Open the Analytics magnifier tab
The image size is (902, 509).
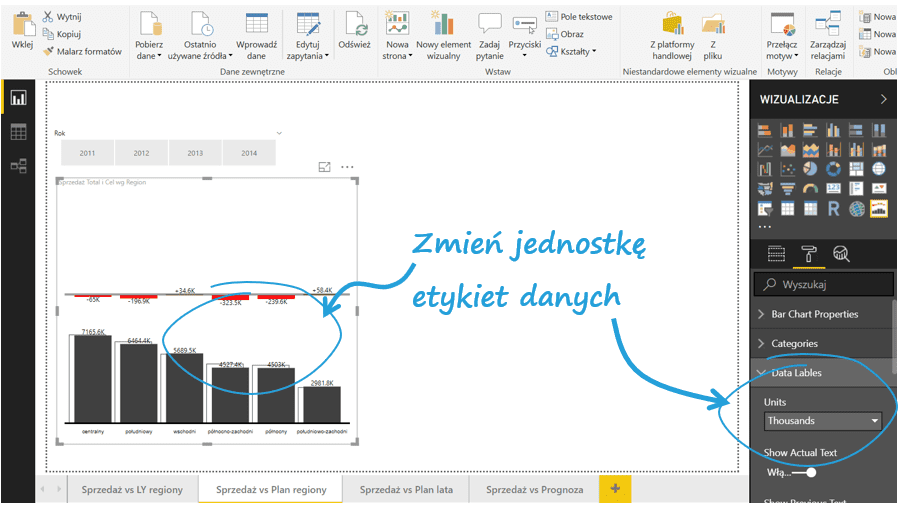pos(841,253)
